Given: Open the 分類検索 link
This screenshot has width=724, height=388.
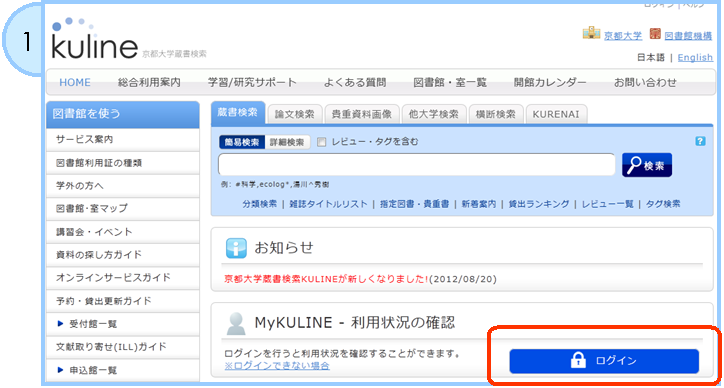Looking at the screenshot, I should pos(259,204).
